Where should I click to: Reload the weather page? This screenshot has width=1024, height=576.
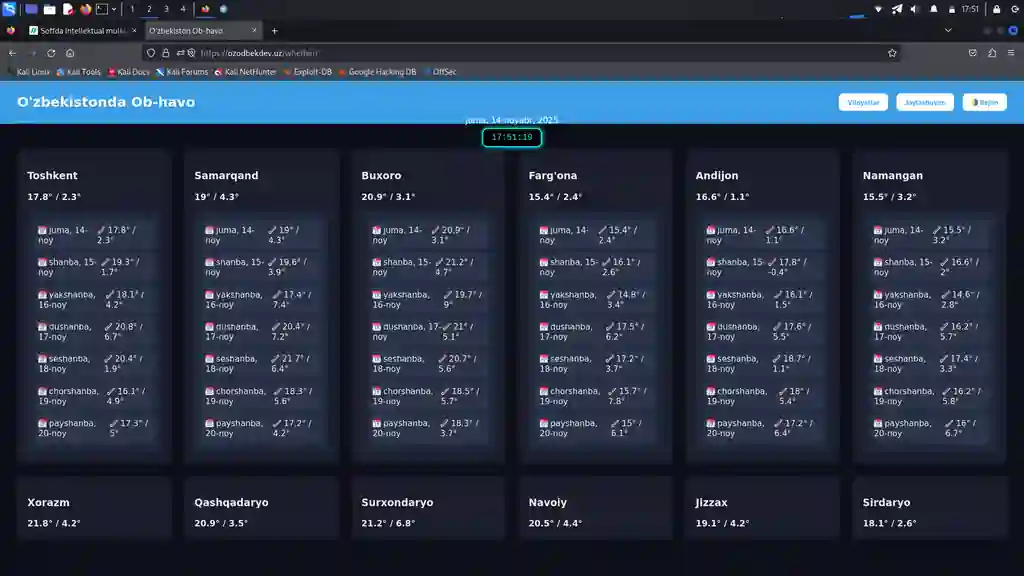[51, 53]
